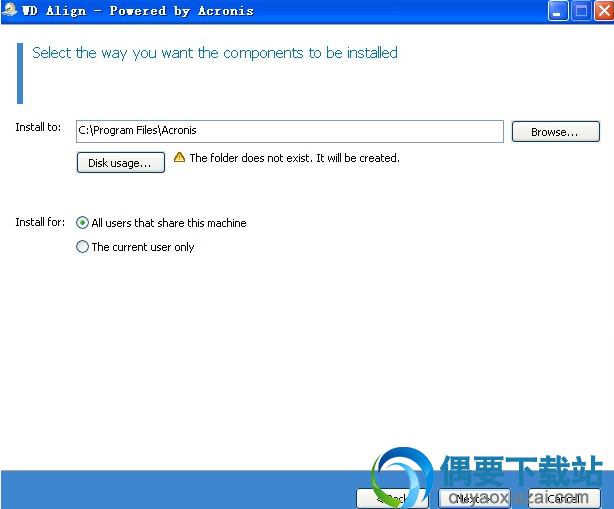Click the Browse... button
This screenshot has height=509, width=614.
pyautogui.click(x=555, y=132)
